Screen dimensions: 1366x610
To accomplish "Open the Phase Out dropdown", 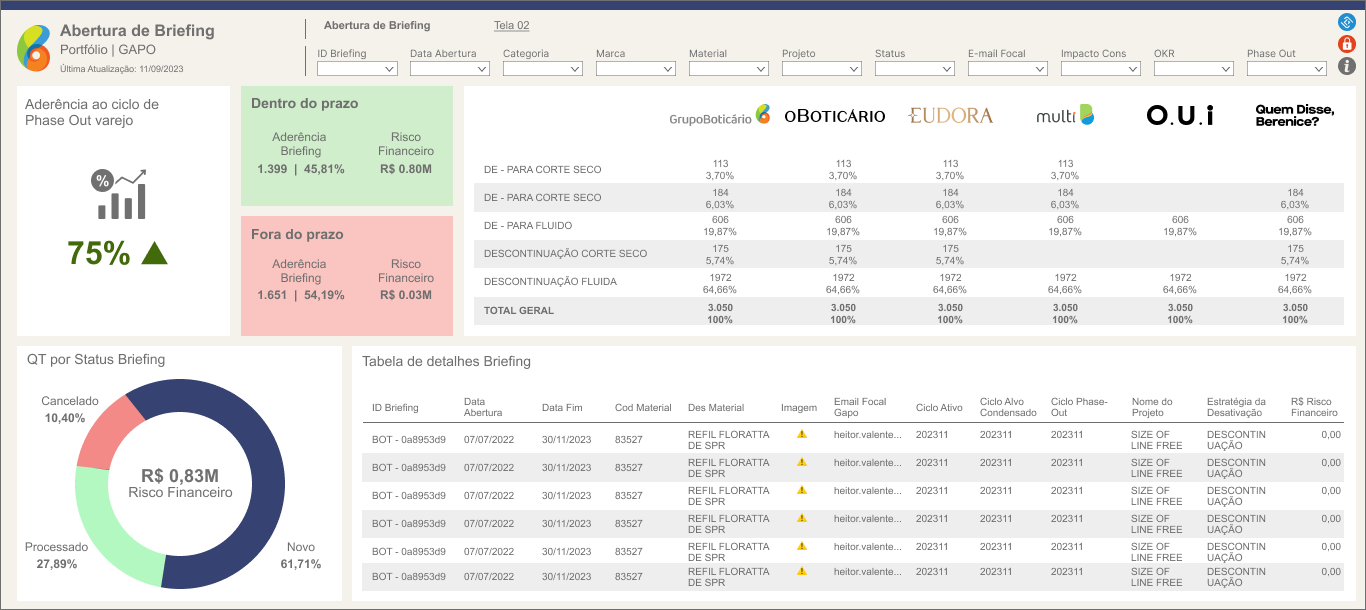I will click(1286, 69).
